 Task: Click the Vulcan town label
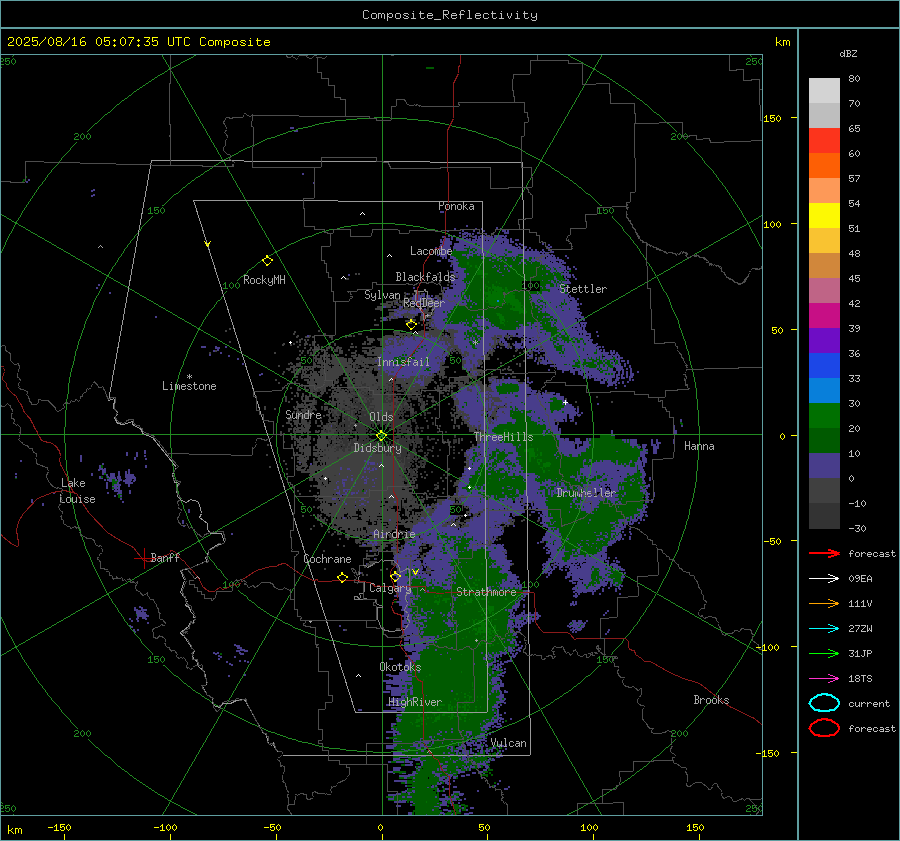[x=508, y=743]
